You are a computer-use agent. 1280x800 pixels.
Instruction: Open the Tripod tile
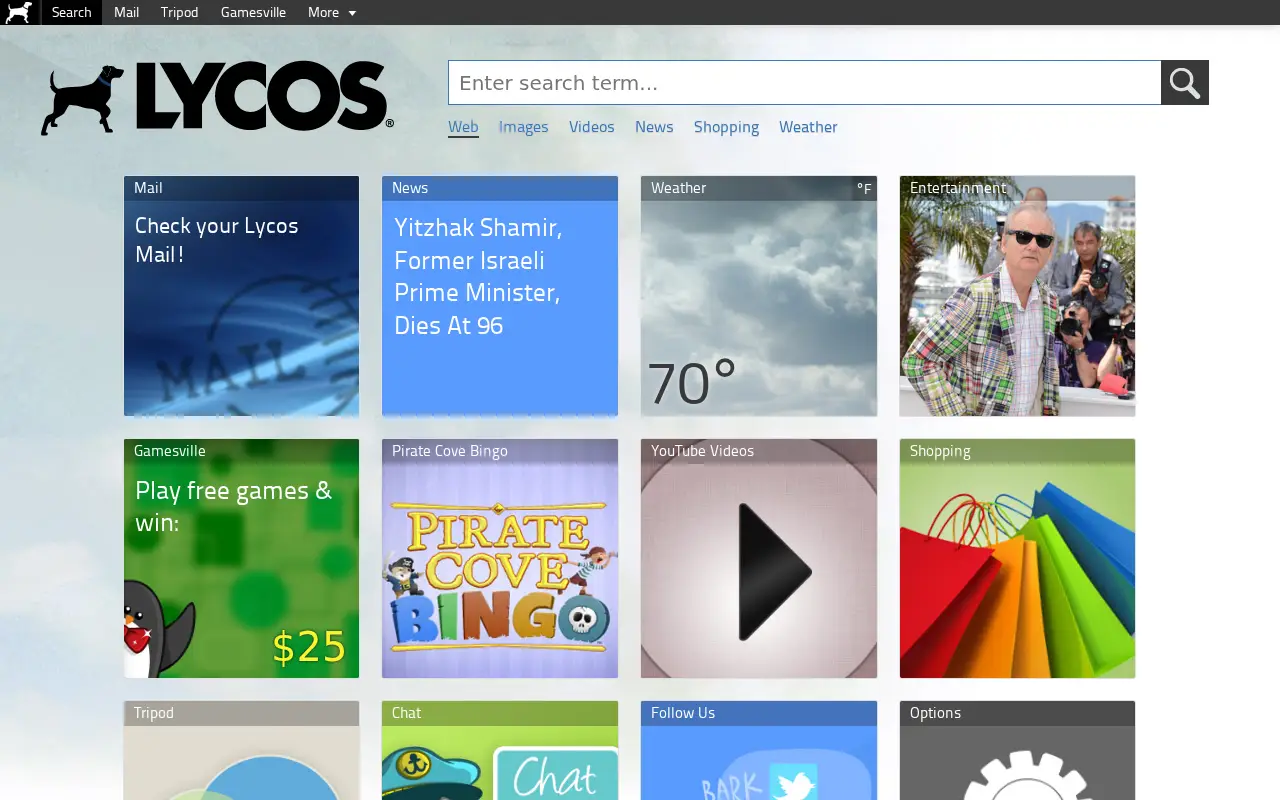point(241,750)
